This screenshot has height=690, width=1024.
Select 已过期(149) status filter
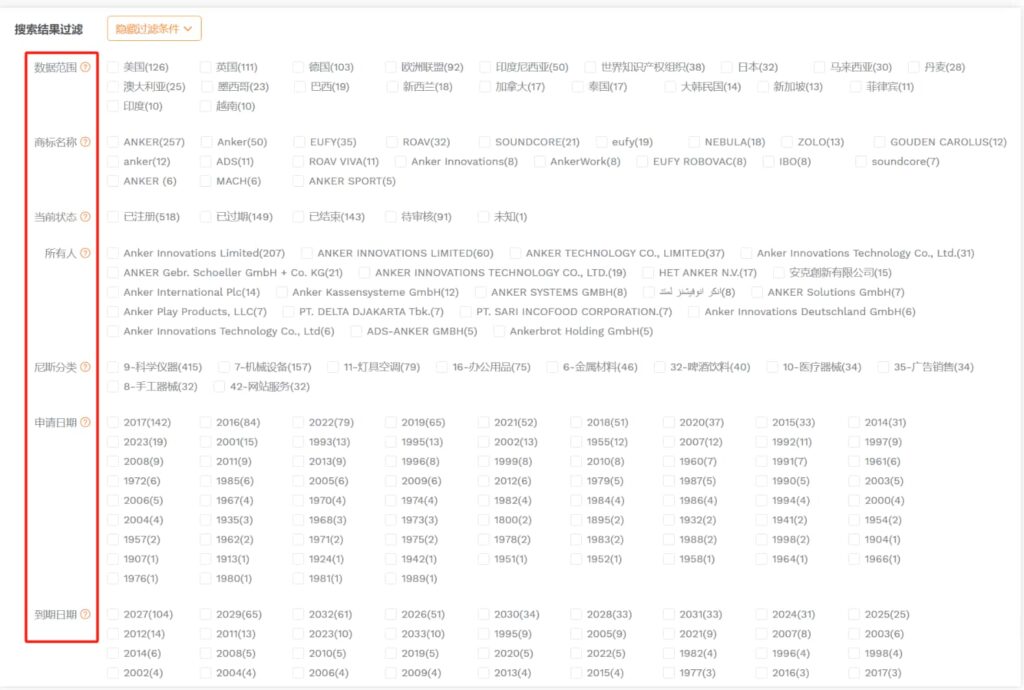[207, 217]
